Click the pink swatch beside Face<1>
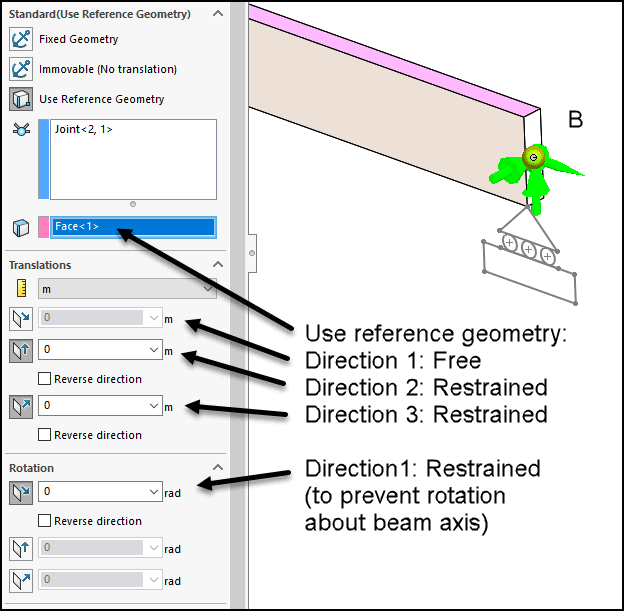624x611 pixels. click(43, 227)
